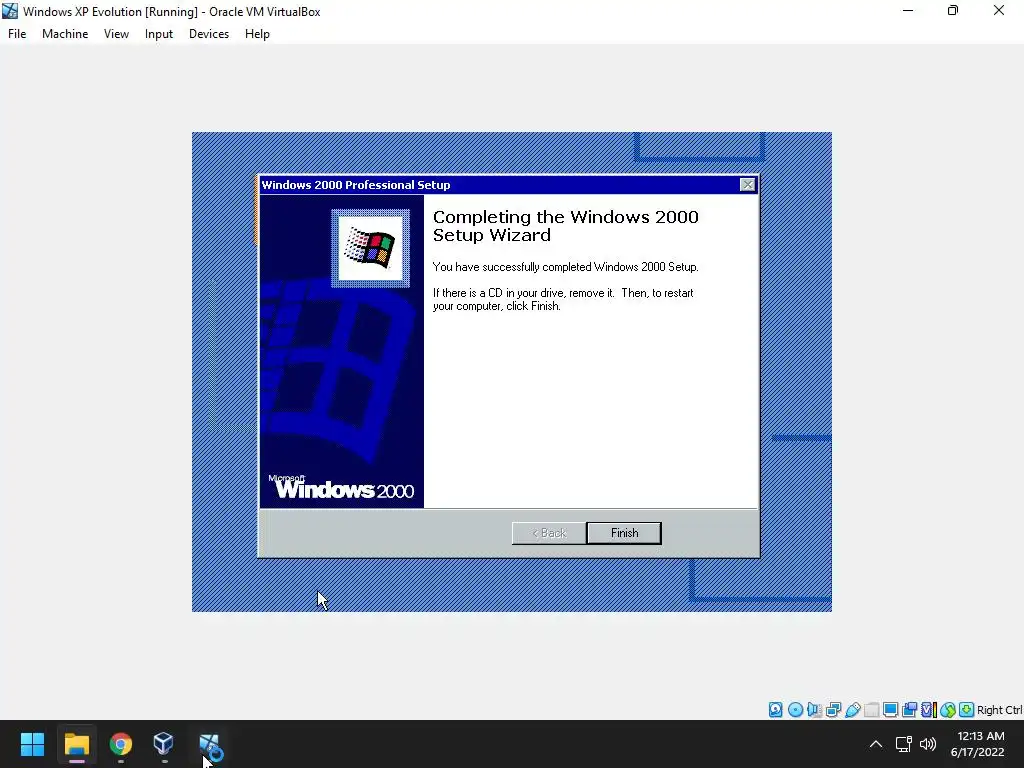Open the Input menu

[x=159, y=34]
